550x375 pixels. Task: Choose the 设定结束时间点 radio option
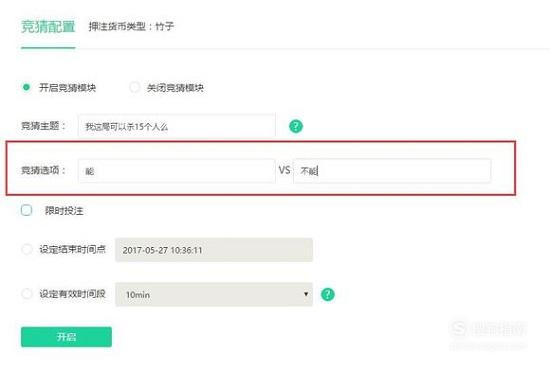27,249
